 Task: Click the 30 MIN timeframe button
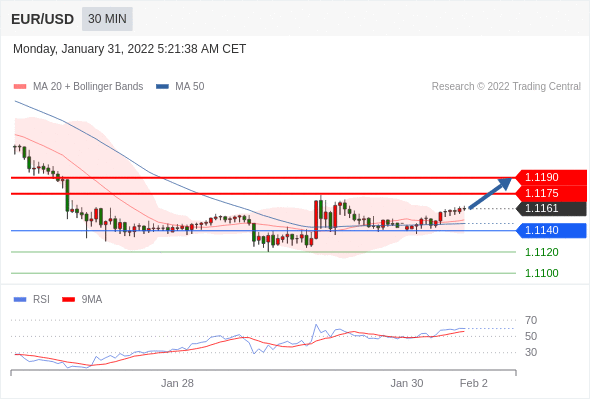pyautogui.click(x=107, y=19)
